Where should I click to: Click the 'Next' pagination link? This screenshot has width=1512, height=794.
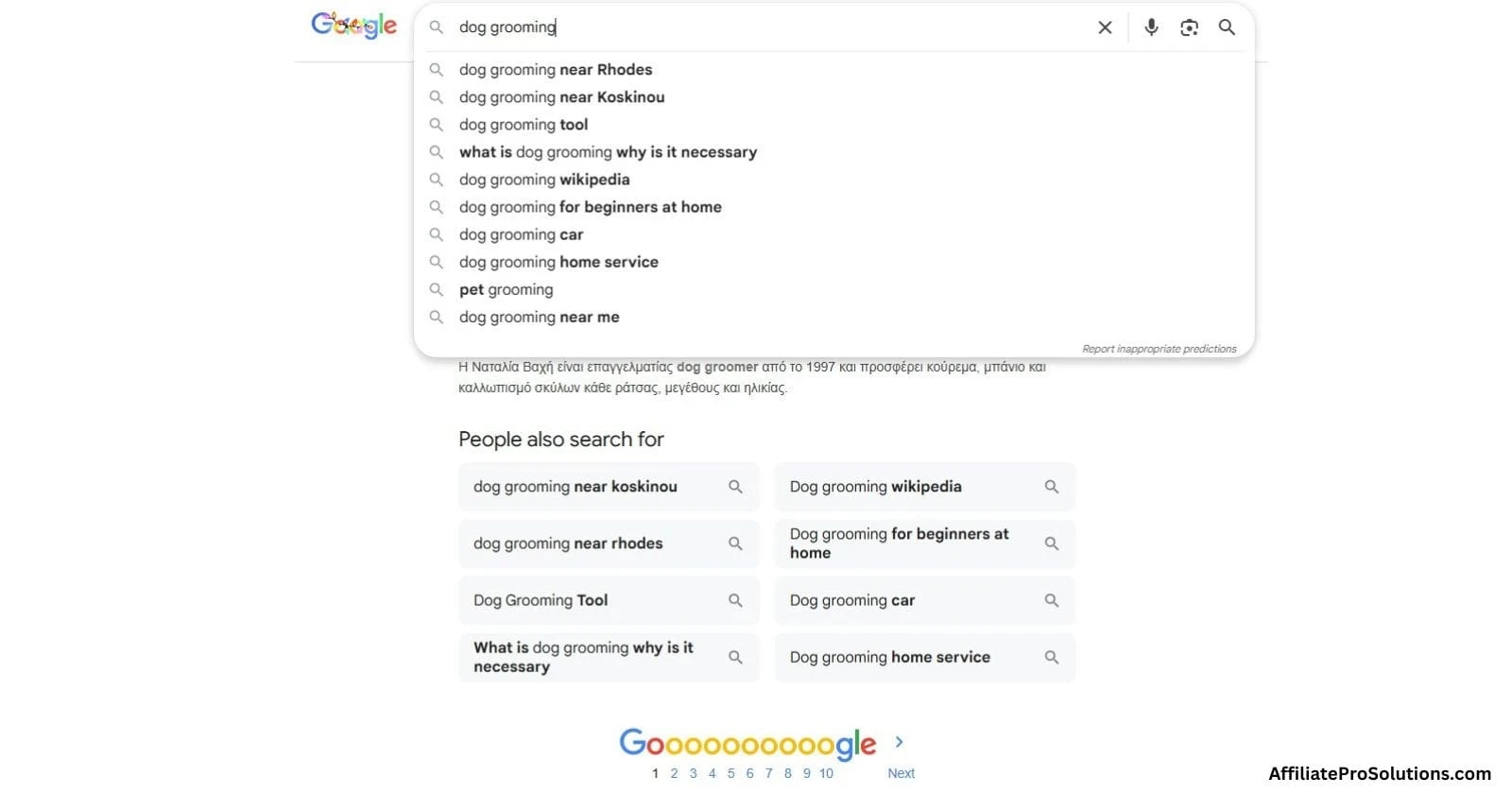(900, 772)
